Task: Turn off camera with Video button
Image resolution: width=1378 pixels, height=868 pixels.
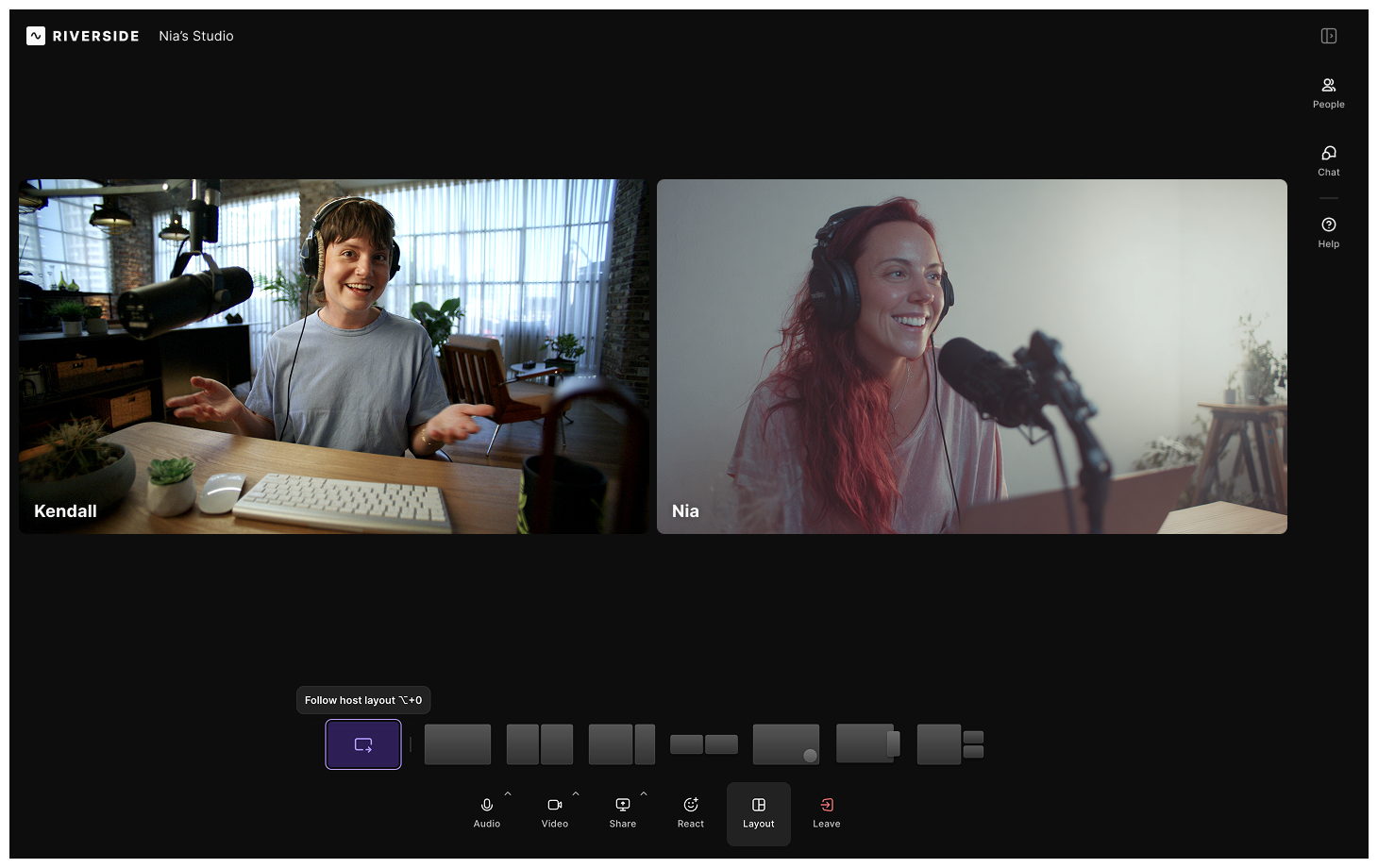Action: (554, 812)
